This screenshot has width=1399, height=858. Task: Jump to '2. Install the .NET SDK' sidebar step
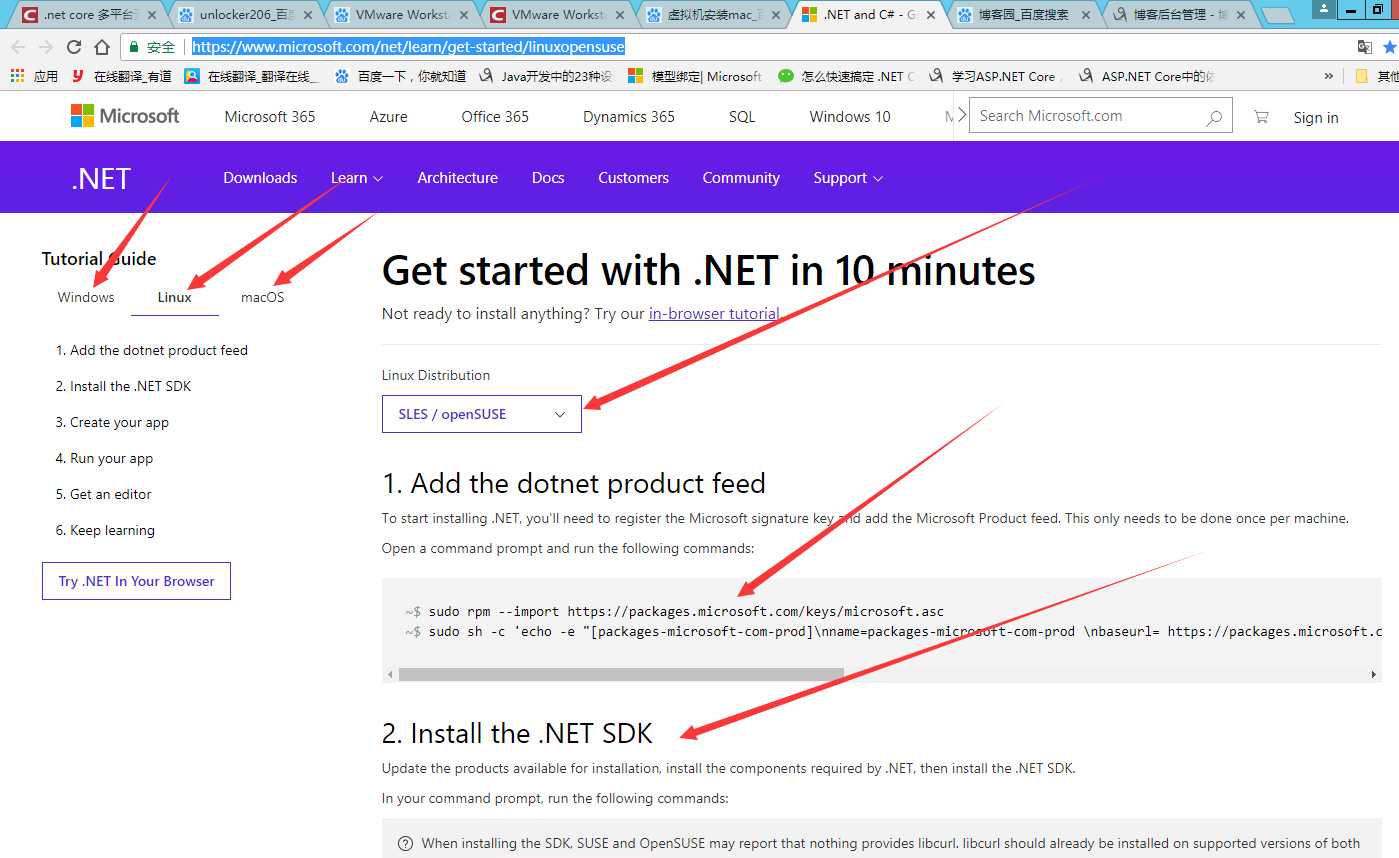click(123, 386)
